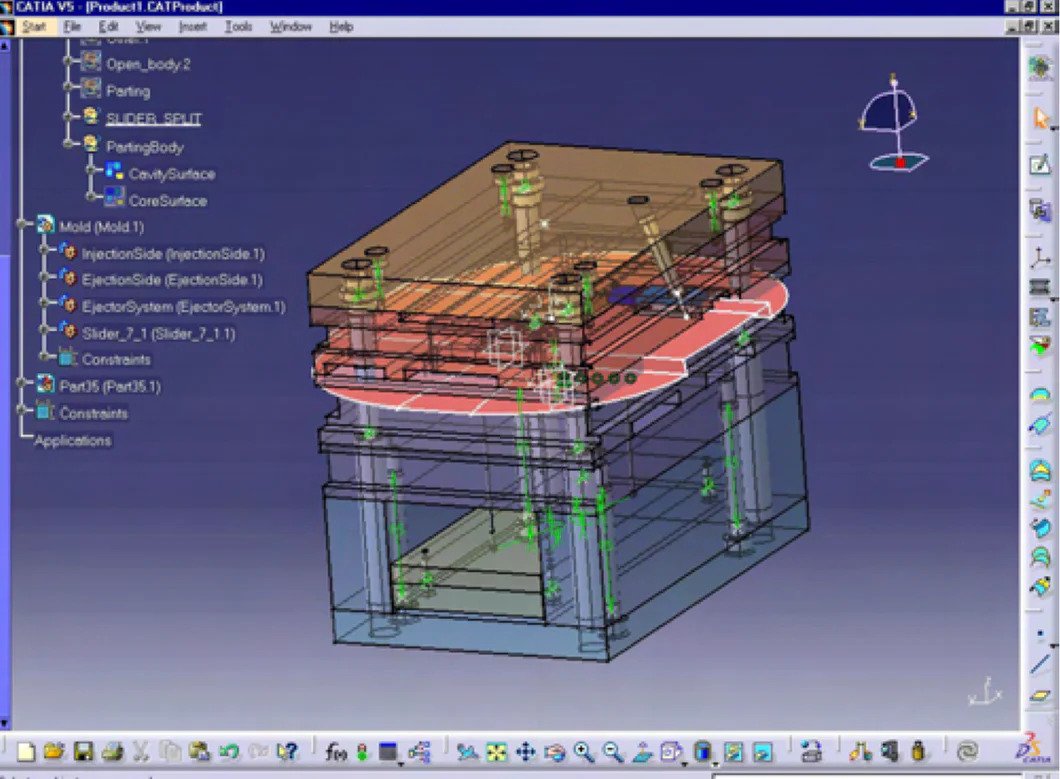Expand the Mold (Mold.1) tree node
Screen dimensions: 1060x779
click(21, 224)
